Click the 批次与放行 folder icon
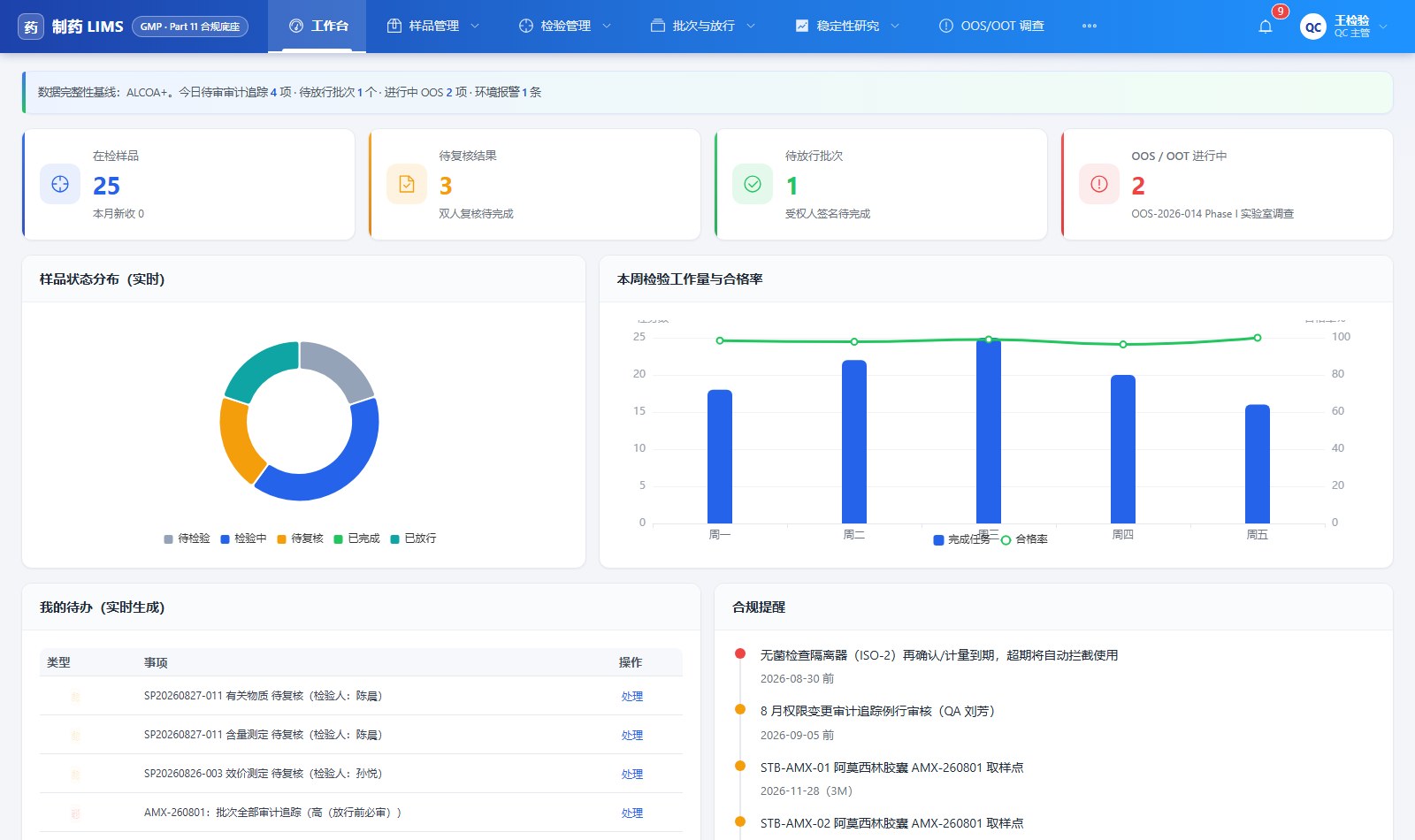The height and width of the screenshot is (840, 1415). 658,26
